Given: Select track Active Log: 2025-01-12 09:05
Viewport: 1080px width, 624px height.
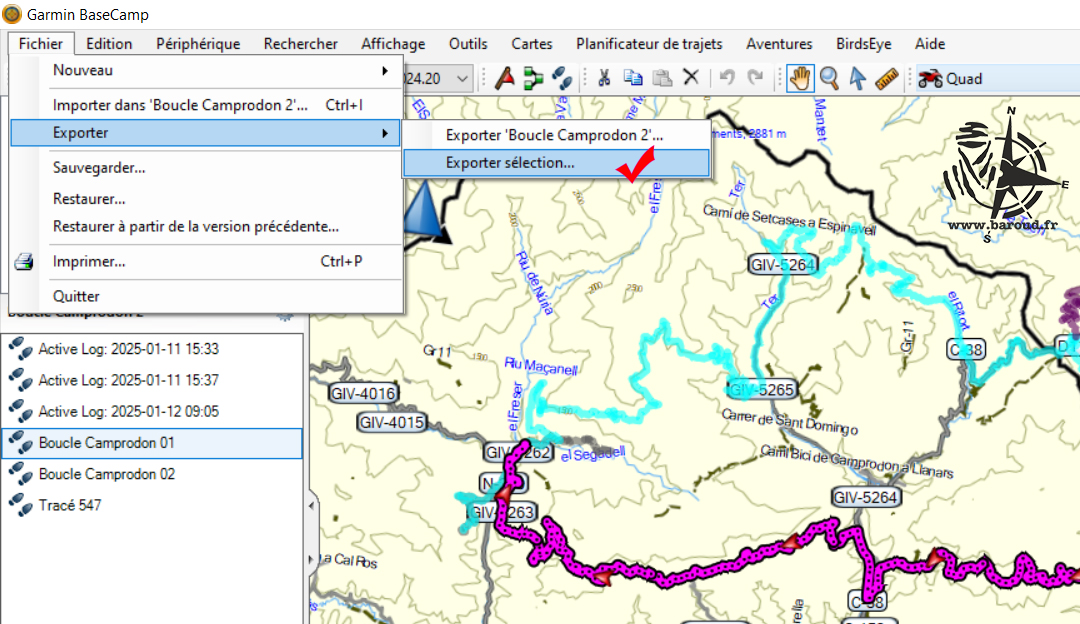Looking at the screenshot, I should [x=152, y=412].
